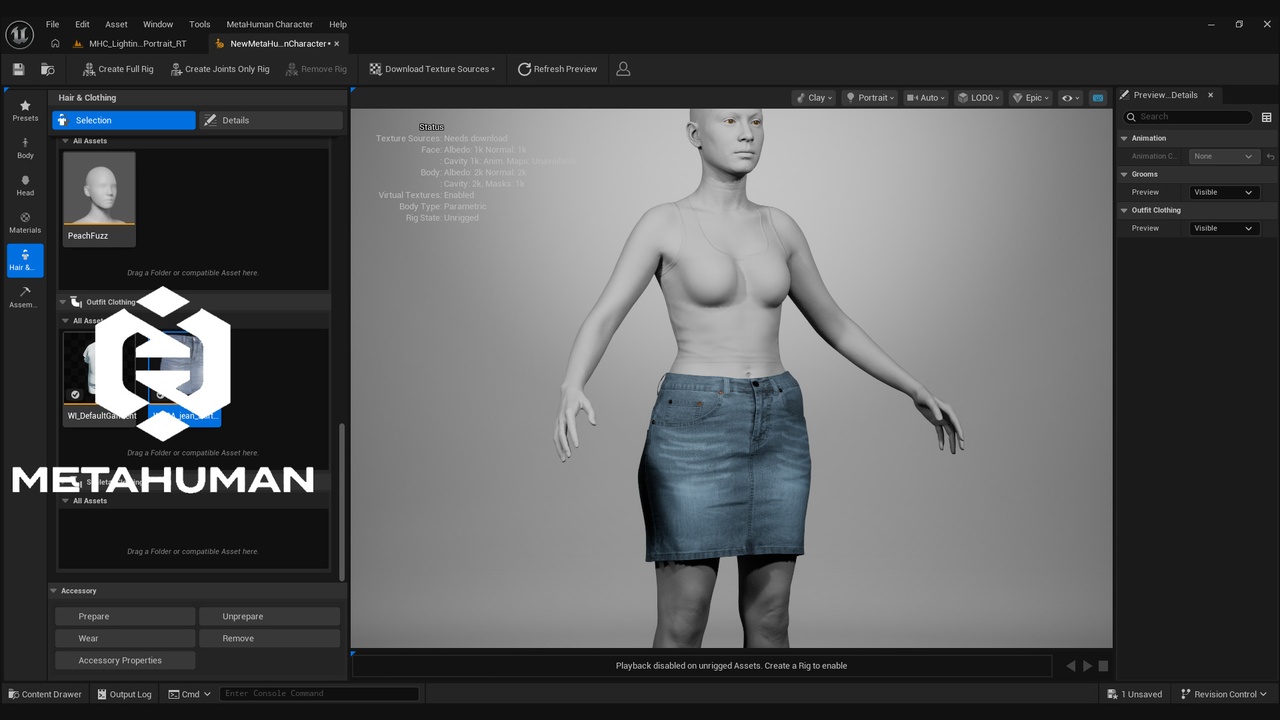Click the Accessory Properties button

tap(125, 660)
